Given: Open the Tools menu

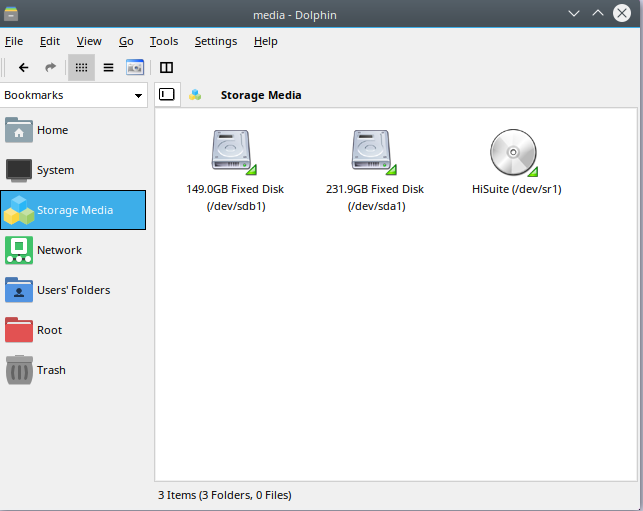Looking at the screenshot, I should [x=164, y=41].
